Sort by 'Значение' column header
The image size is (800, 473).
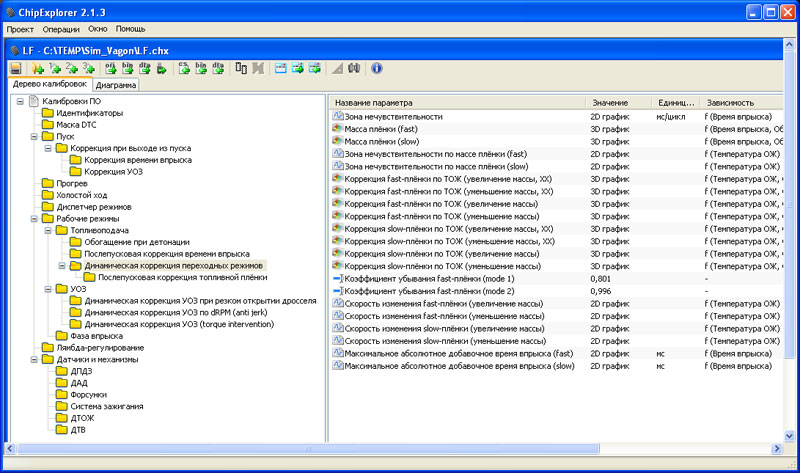(610, 103)
